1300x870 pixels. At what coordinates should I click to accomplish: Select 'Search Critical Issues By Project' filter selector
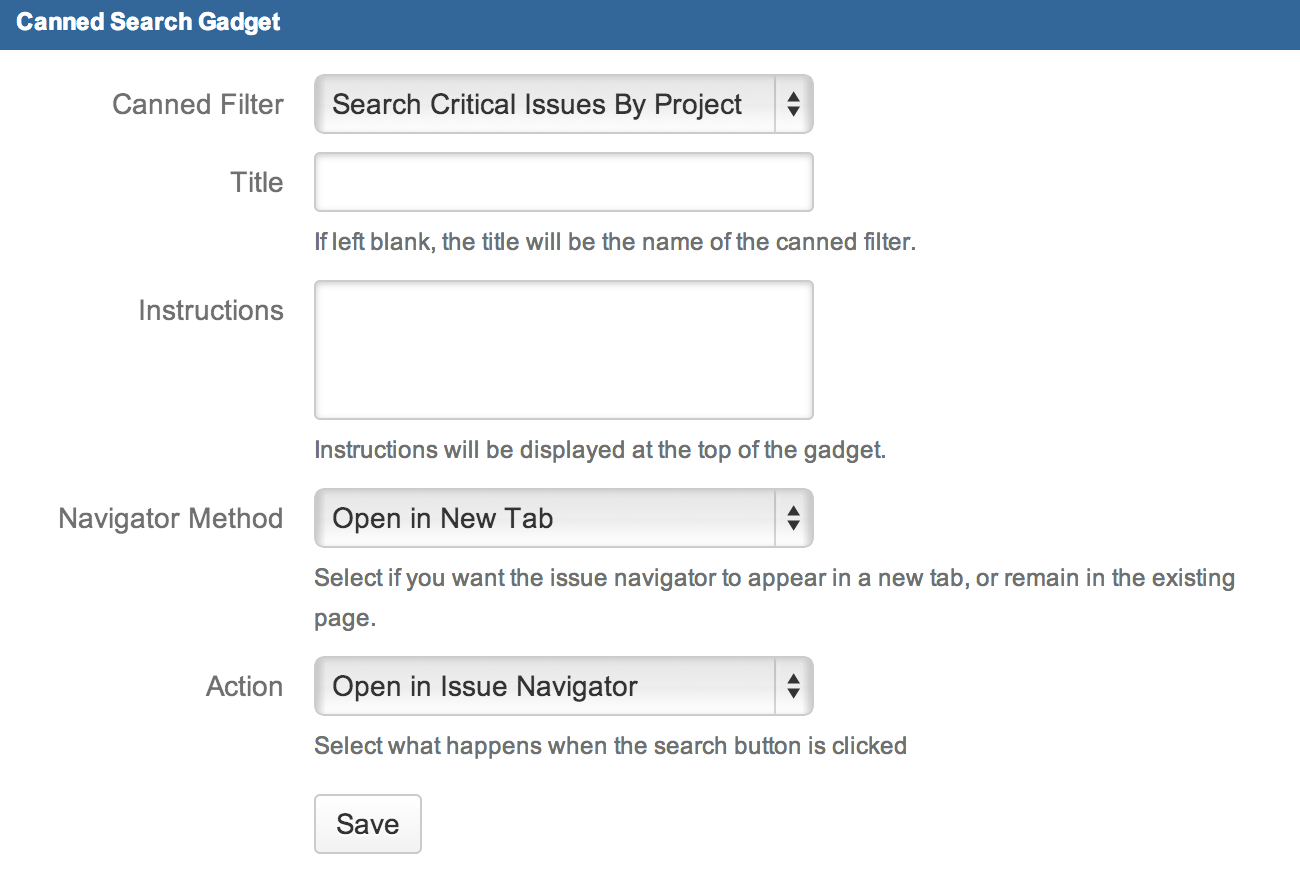537,104
